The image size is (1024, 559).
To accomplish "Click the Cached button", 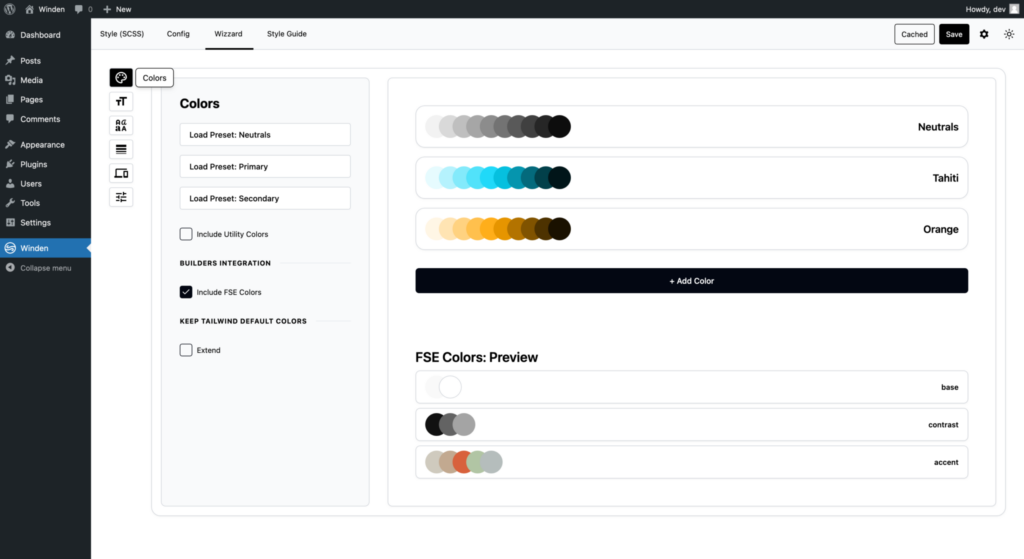I will coord(914,34).
